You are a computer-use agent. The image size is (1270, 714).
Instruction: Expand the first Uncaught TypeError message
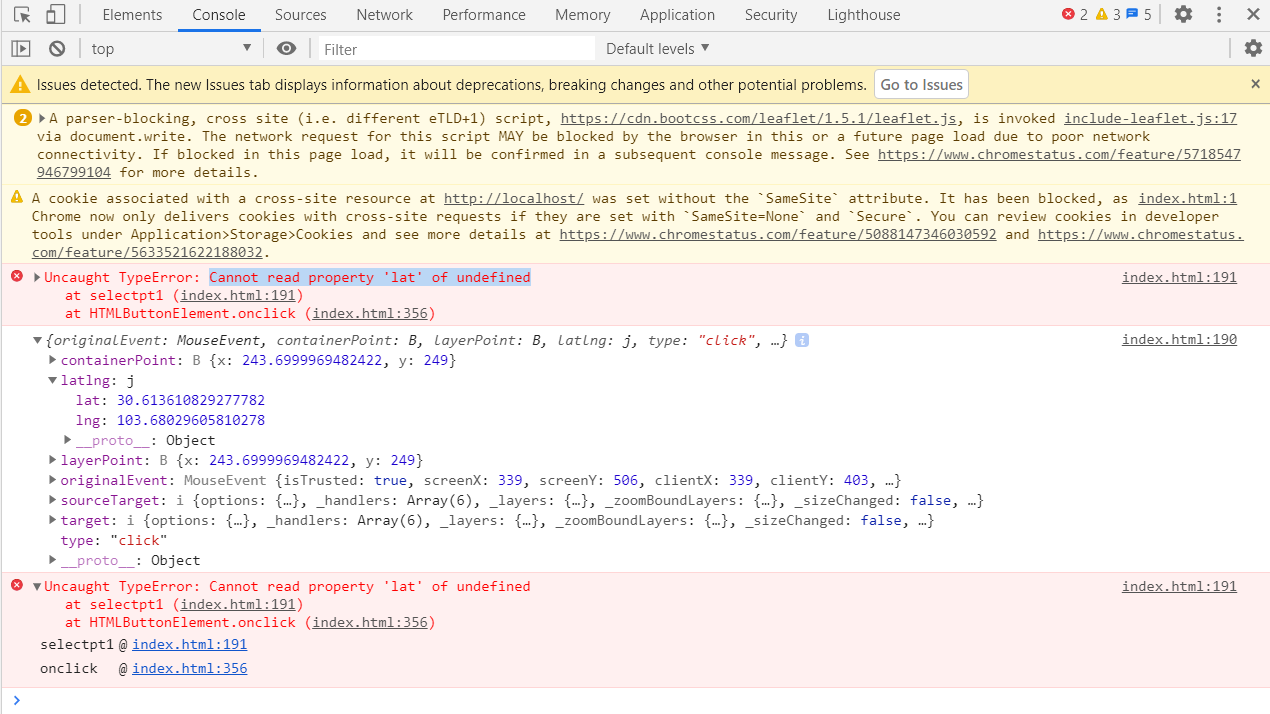(38, 277)
